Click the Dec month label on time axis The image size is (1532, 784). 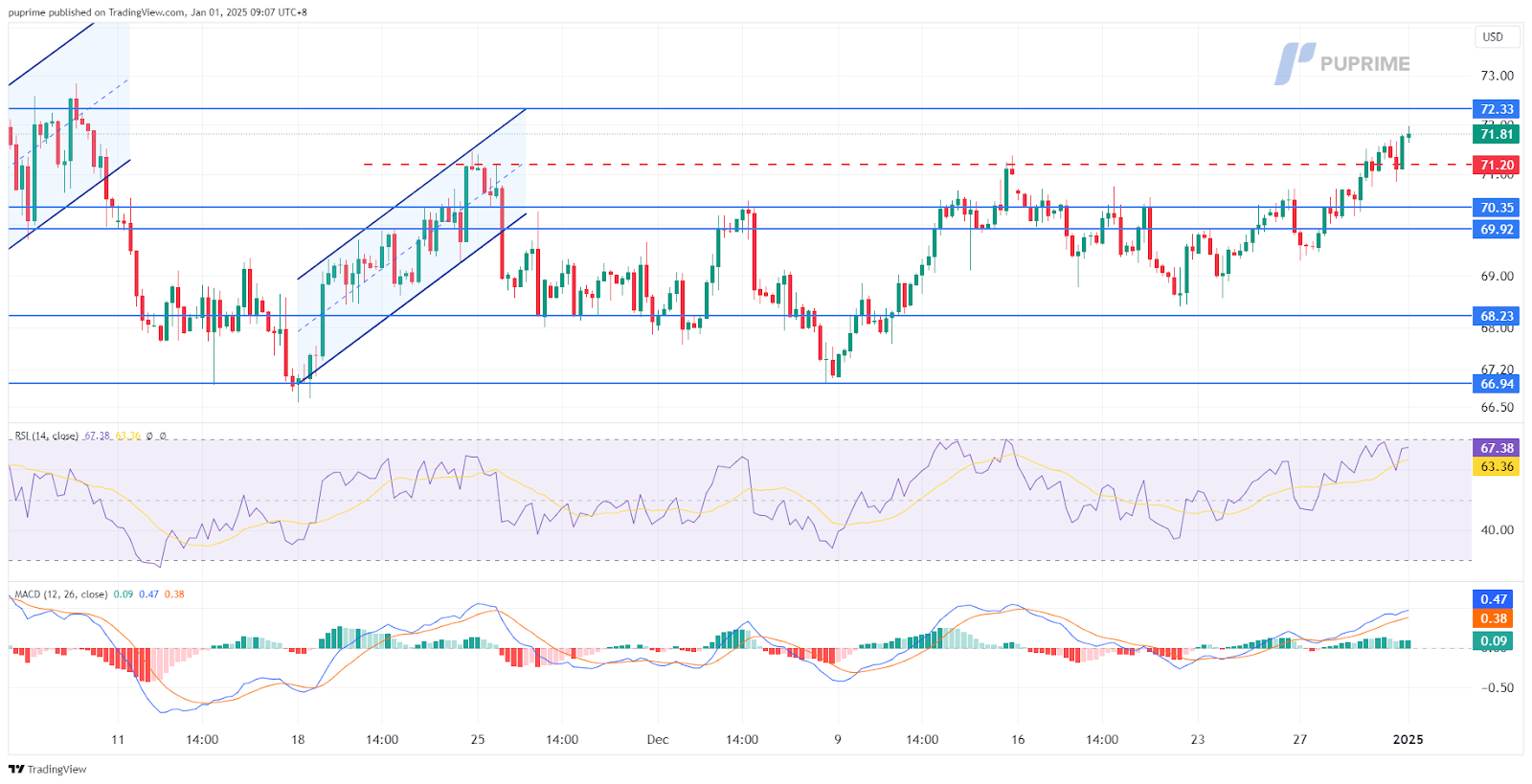click(x=658, y=739)
